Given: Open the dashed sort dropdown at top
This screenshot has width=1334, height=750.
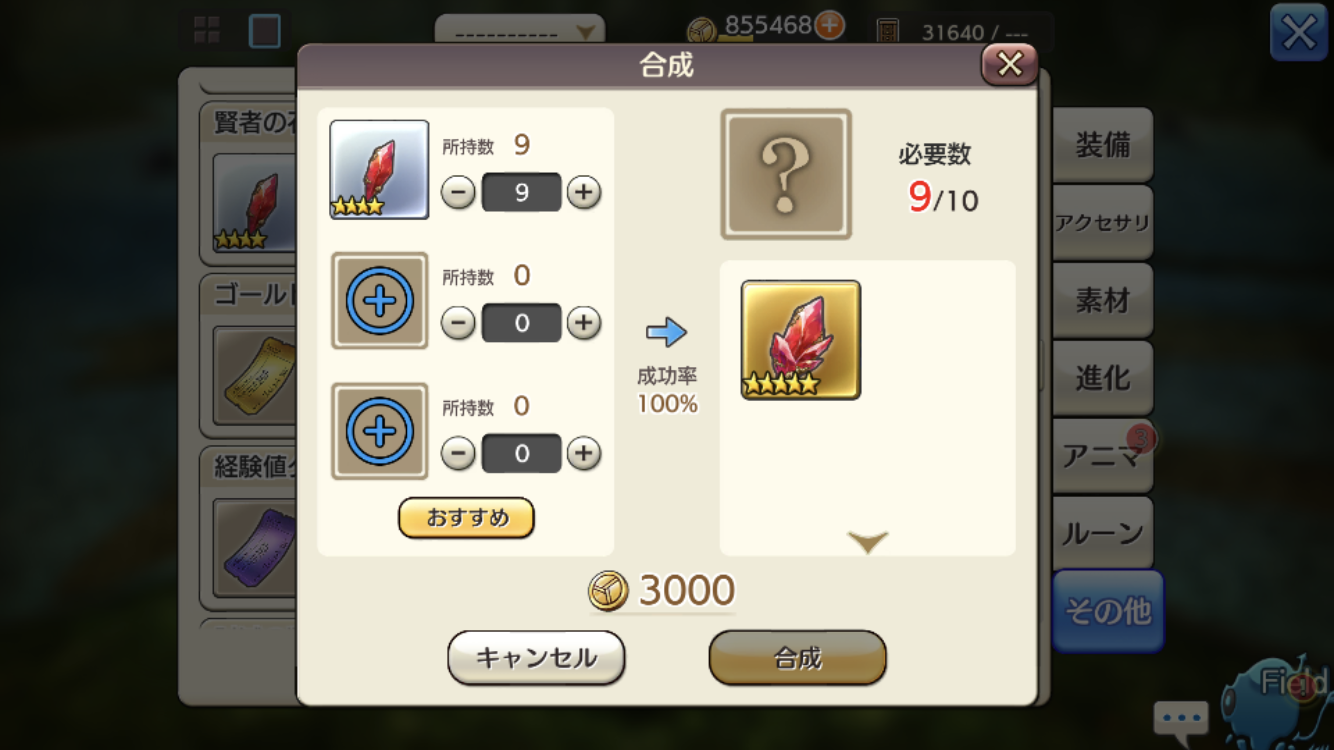Looking at the screenshot, I should (x=520, y=32).
